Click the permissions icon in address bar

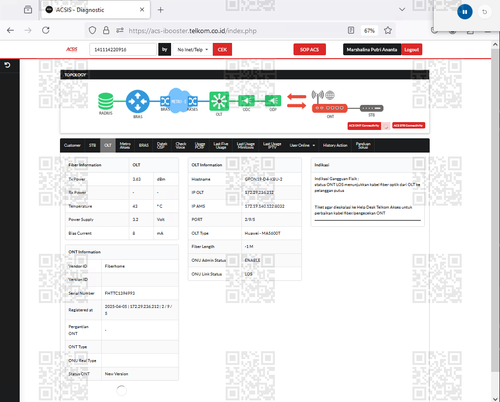click(120, 30)
